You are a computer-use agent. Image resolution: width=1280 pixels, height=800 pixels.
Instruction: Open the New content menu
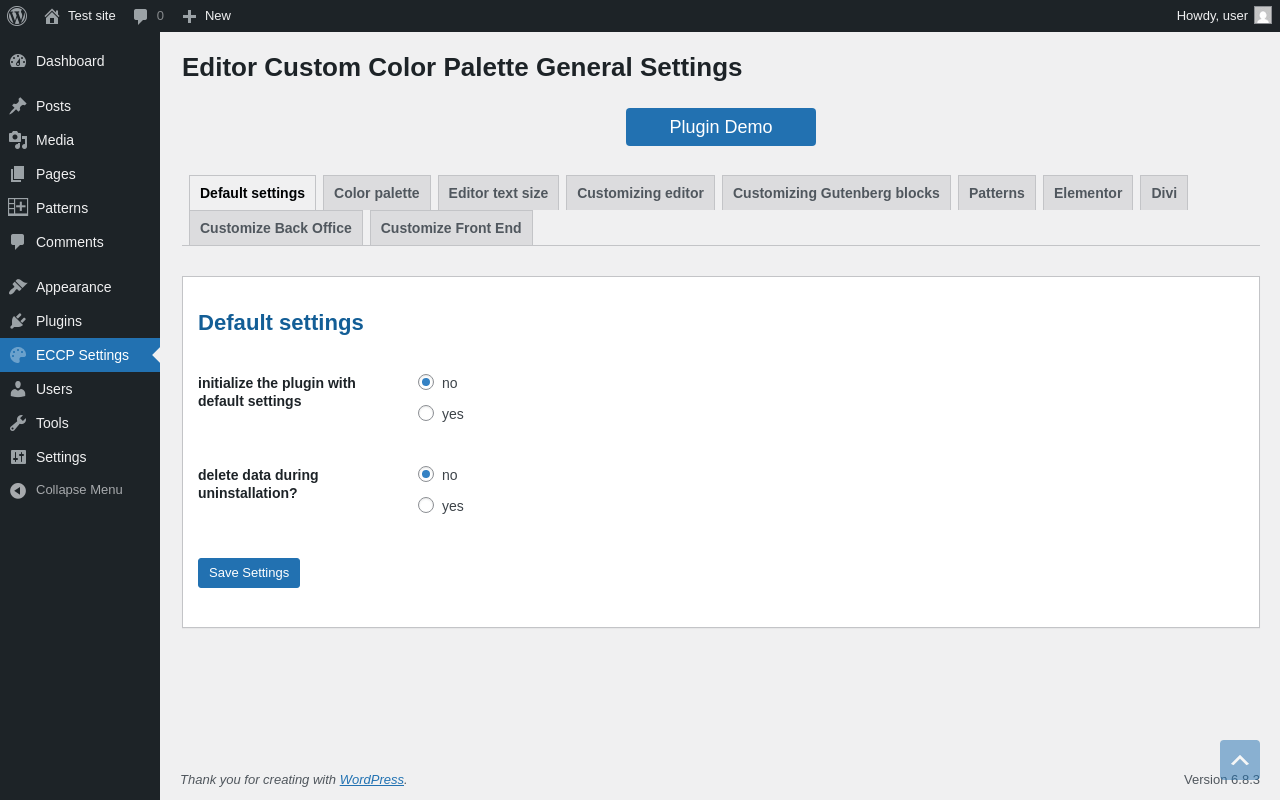coord(207,16)
